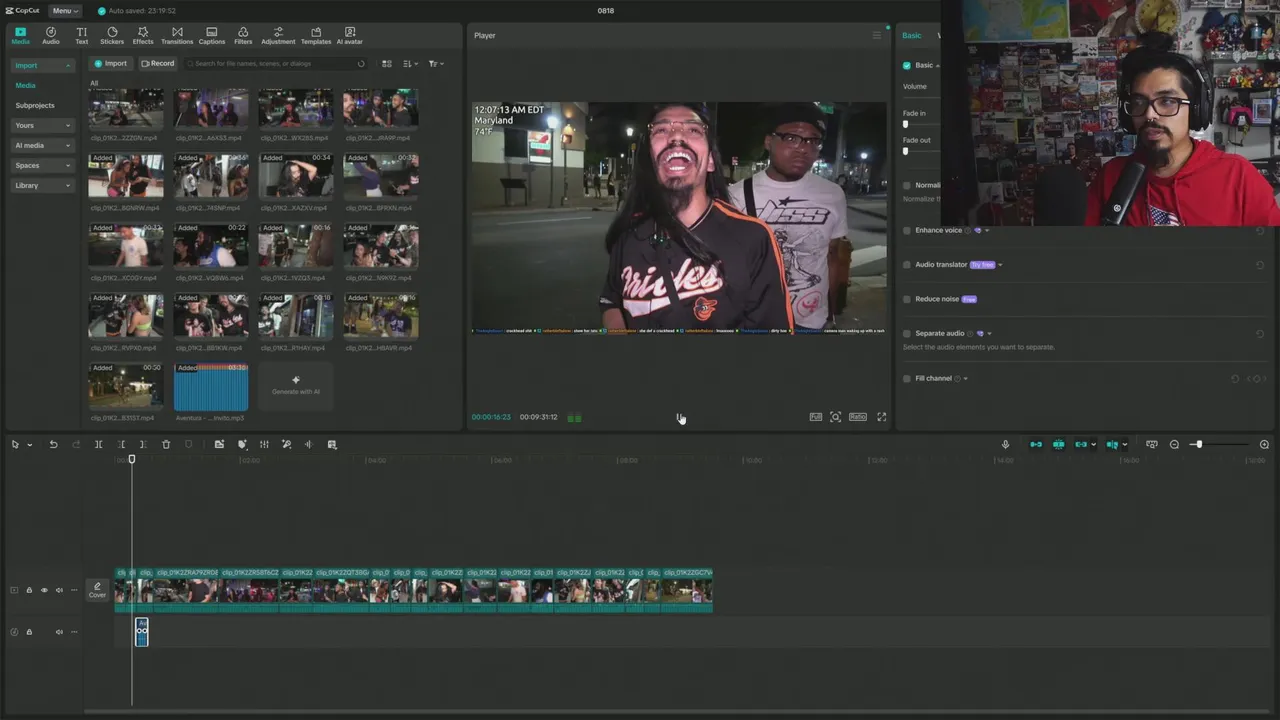Click the Ratio button in the player
Image resolution: width=1280 pixels, height=720 pixels.
coord(858,417)
